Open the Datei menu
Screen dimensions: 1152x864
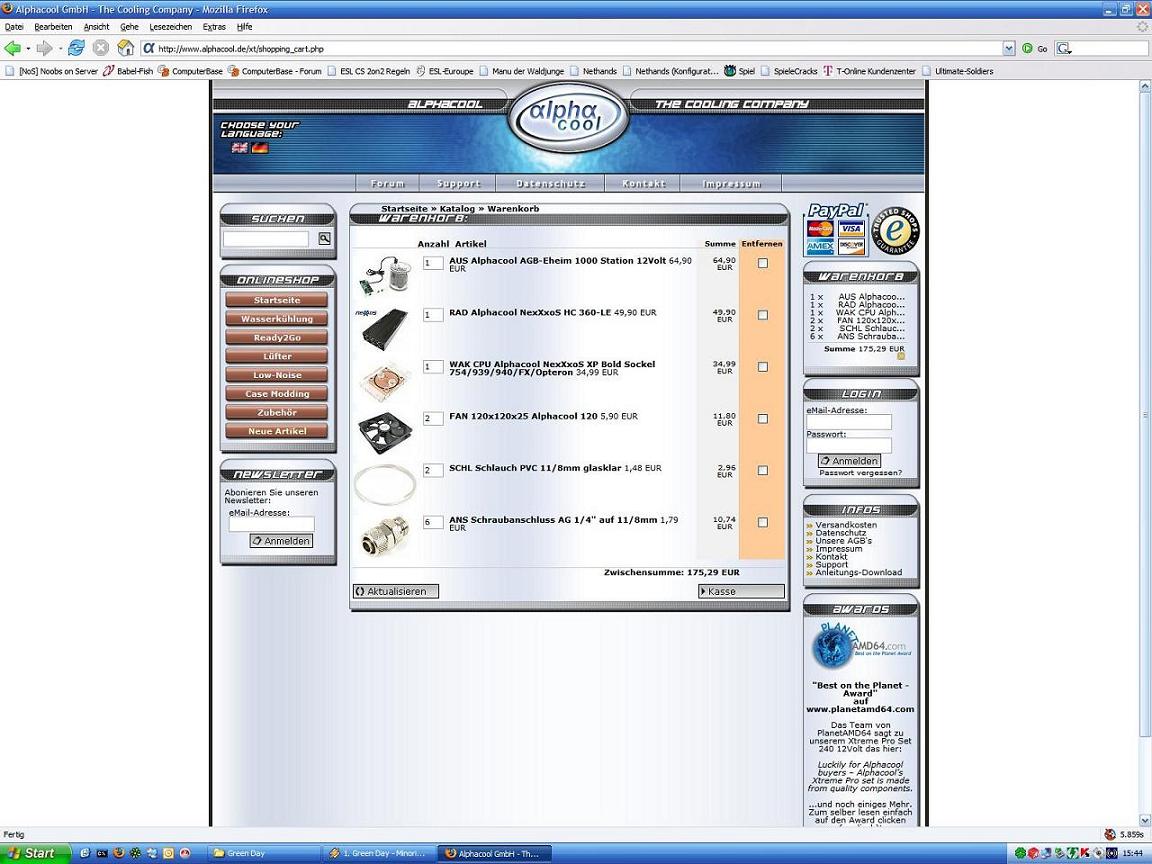14,26
